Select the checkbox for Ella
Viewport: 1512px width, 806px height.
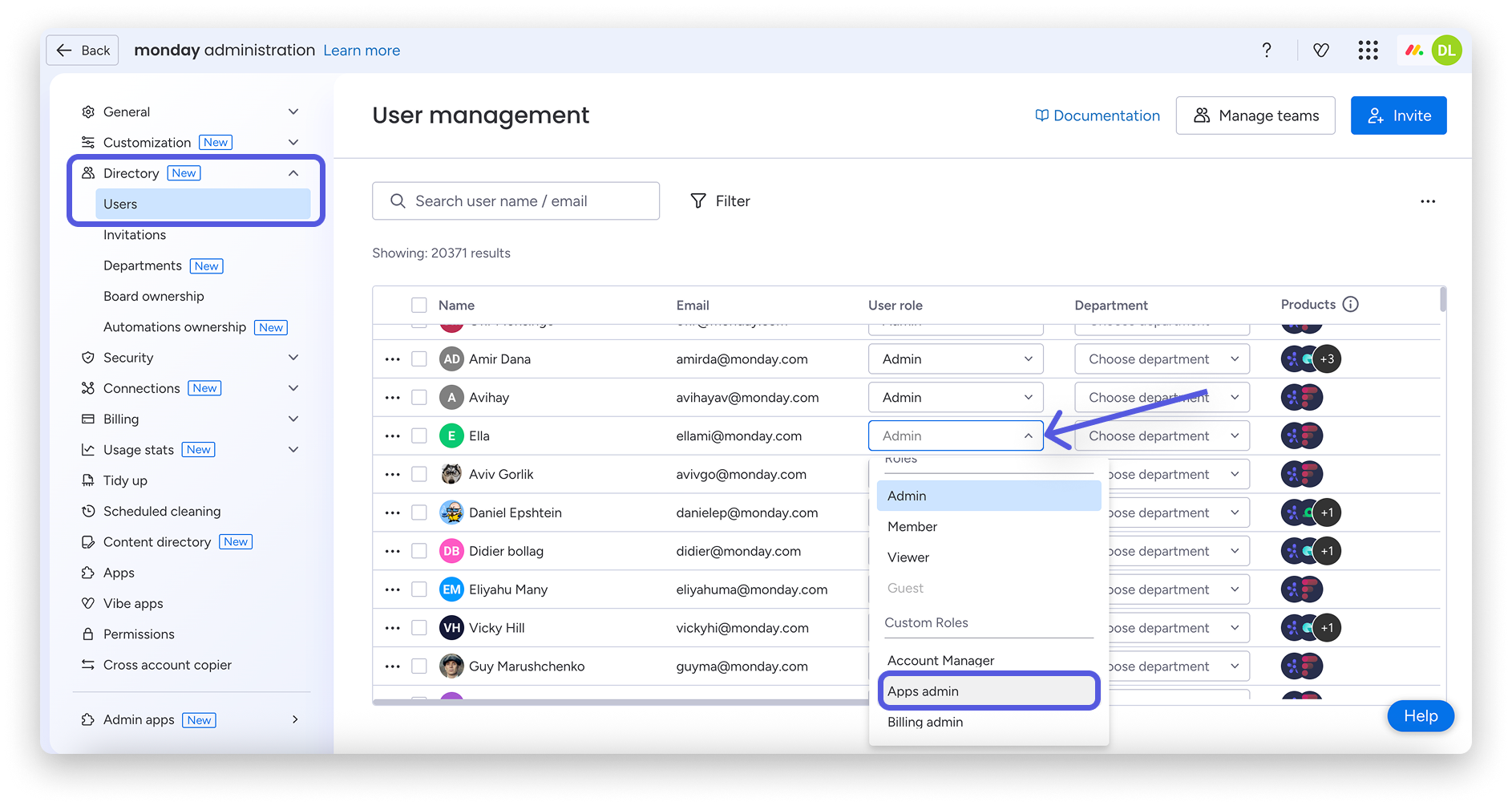419,436
